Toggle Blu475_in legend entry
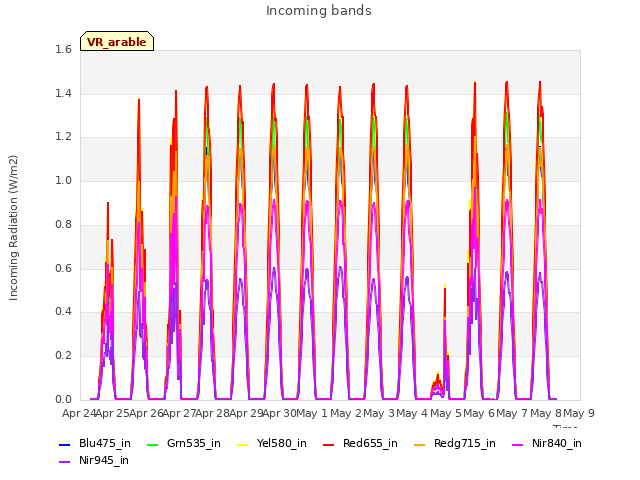 click(x=95, y=444)
